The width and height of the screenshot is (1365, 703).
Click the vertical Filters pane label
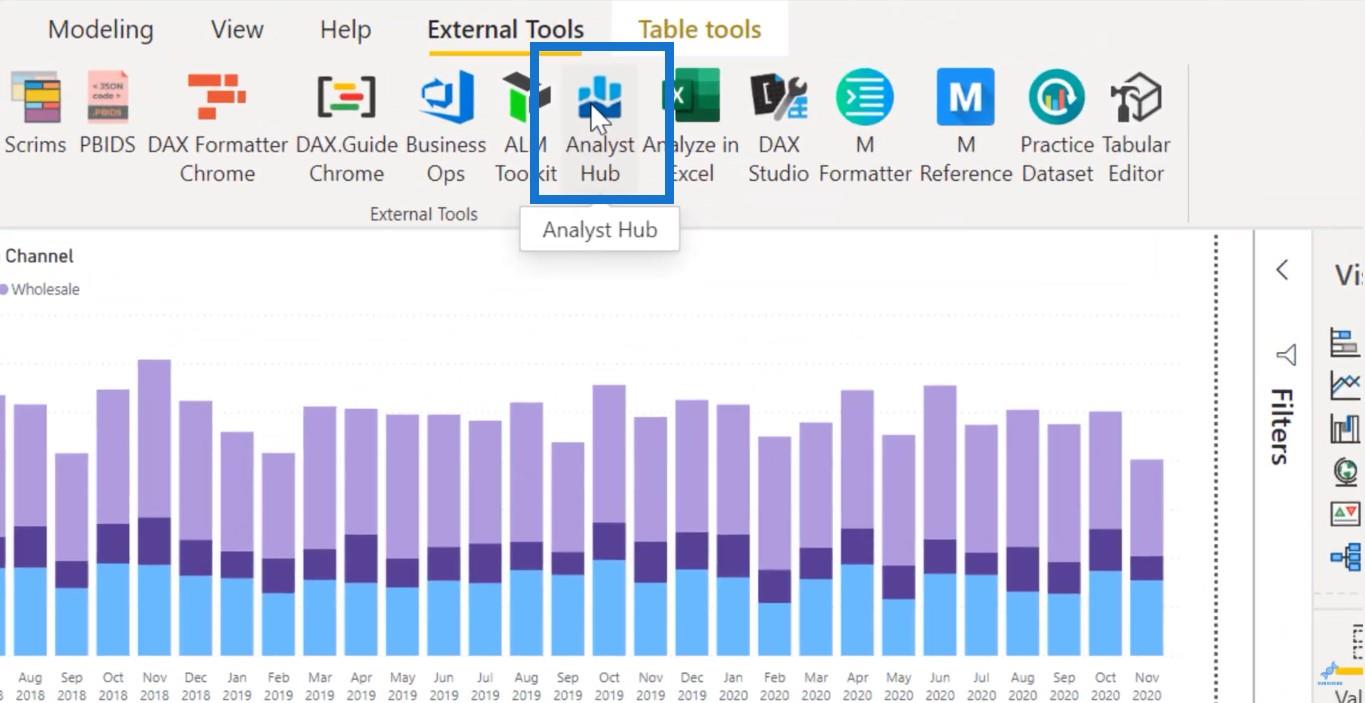(x=1283, y=427)
